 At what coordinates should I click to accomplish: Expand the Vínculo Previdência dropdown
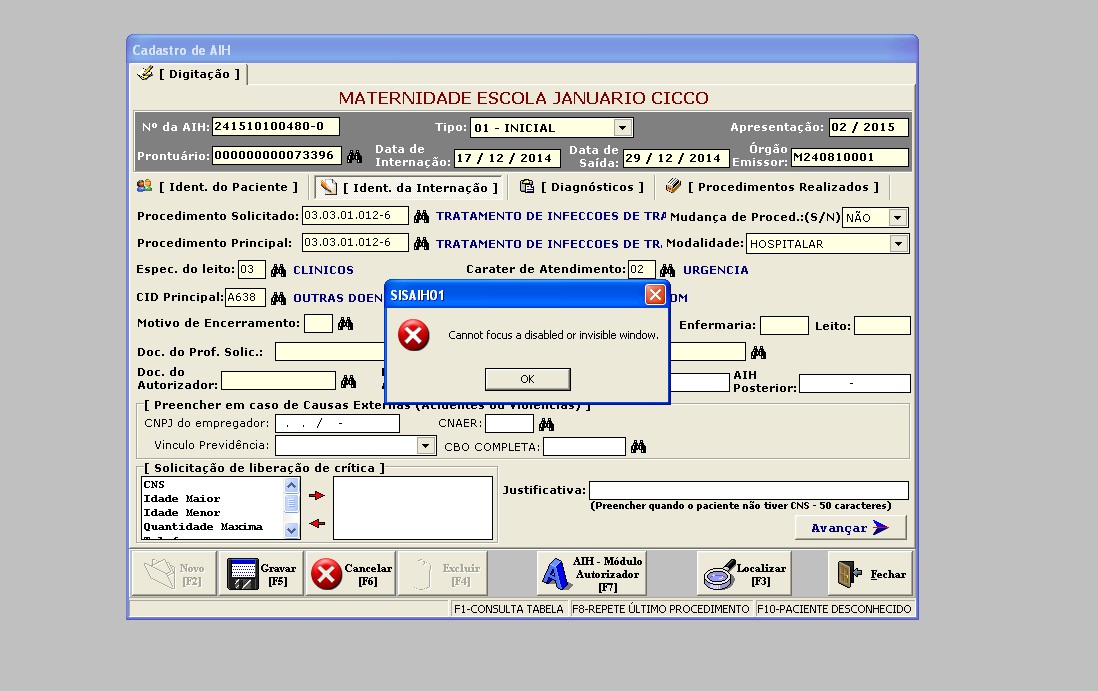(x=426, y=446)
